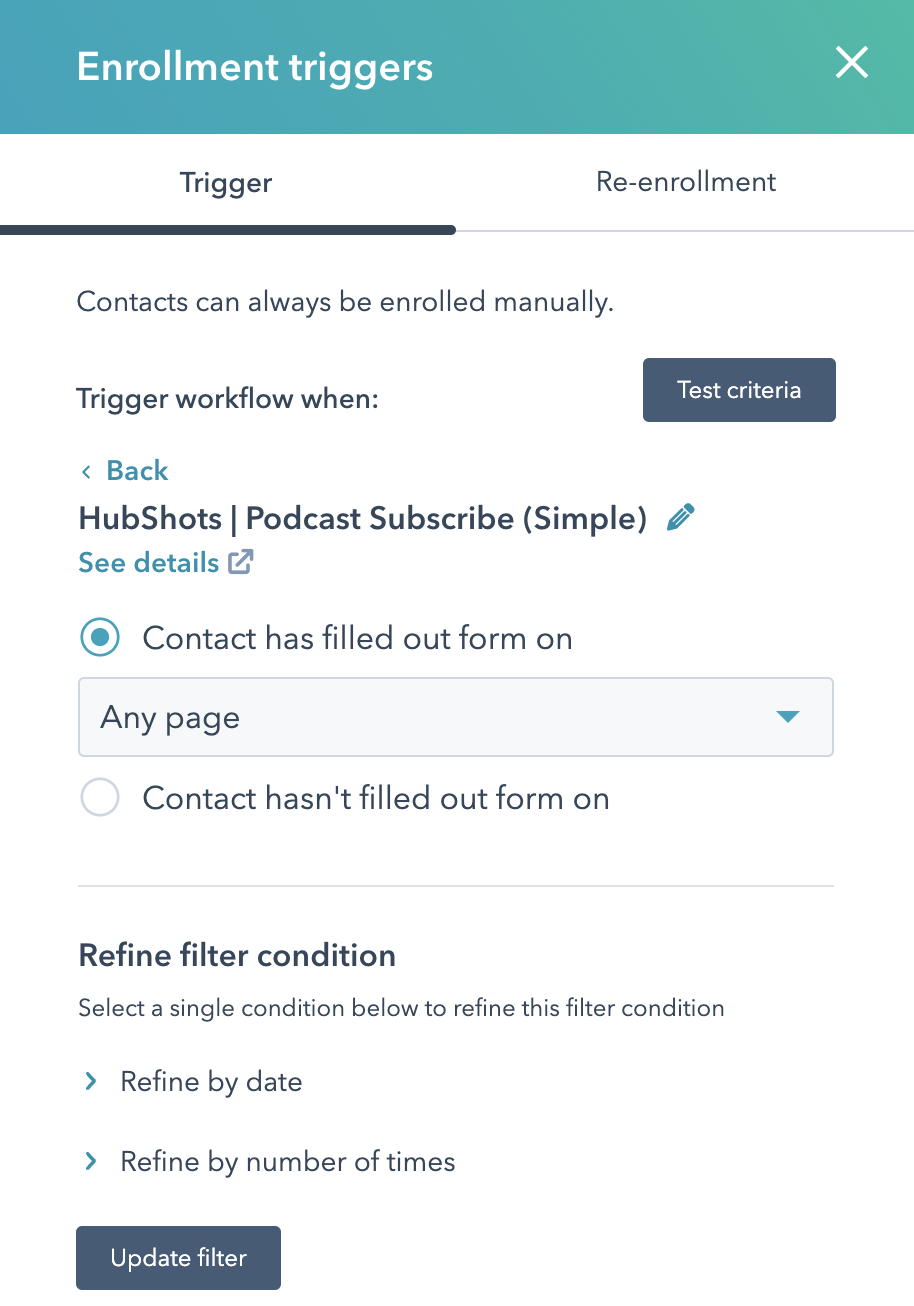914x1306 pixels.
Task: Open the Any page dropdown
Action: [455, 717]
